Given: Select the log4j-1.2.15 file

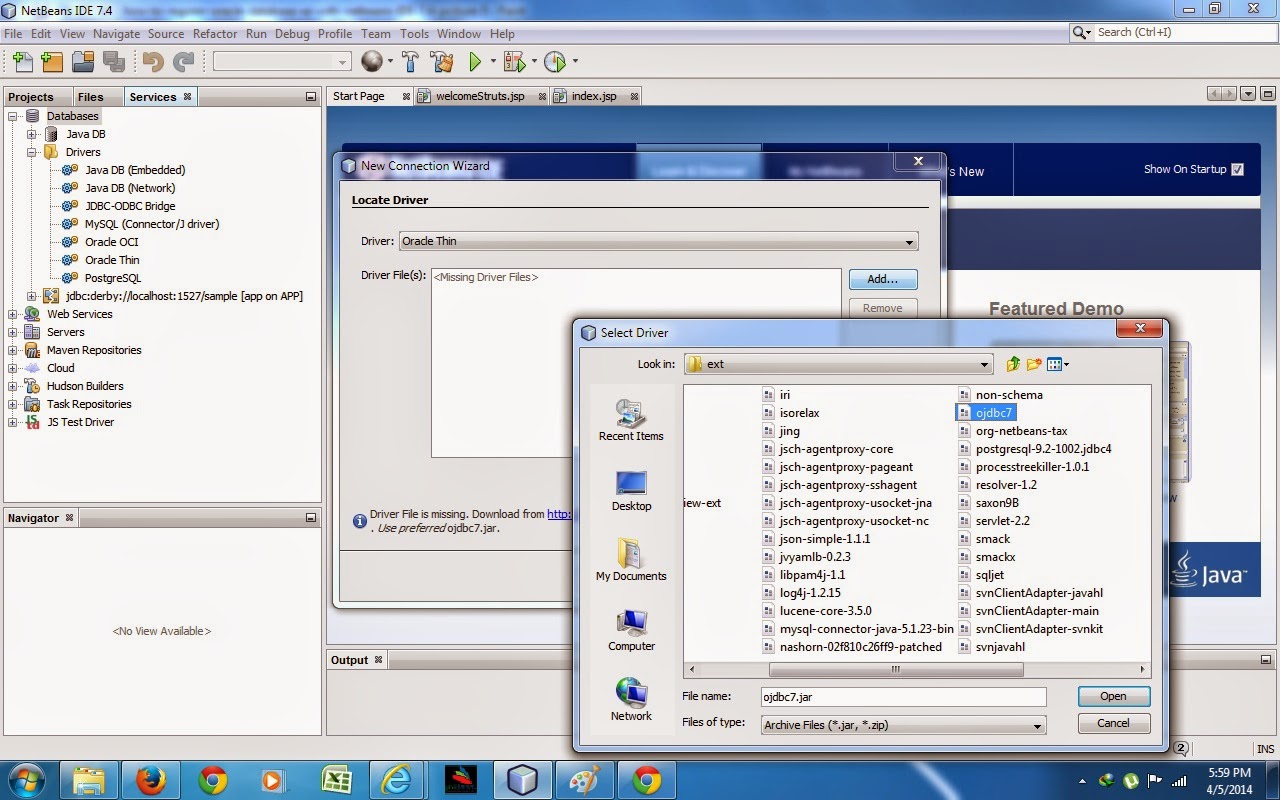Looking at the screenshot, I should (810, 593).
